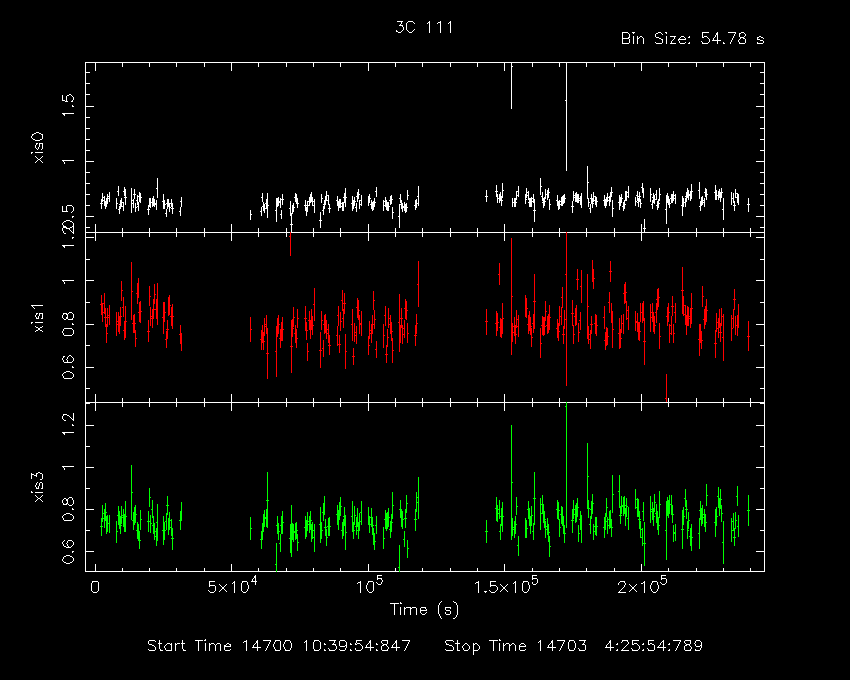Screen dimensions: 850x680
Task: Click the "0.8" tick label on xis1 axis
Action: (x=68, y=324)
